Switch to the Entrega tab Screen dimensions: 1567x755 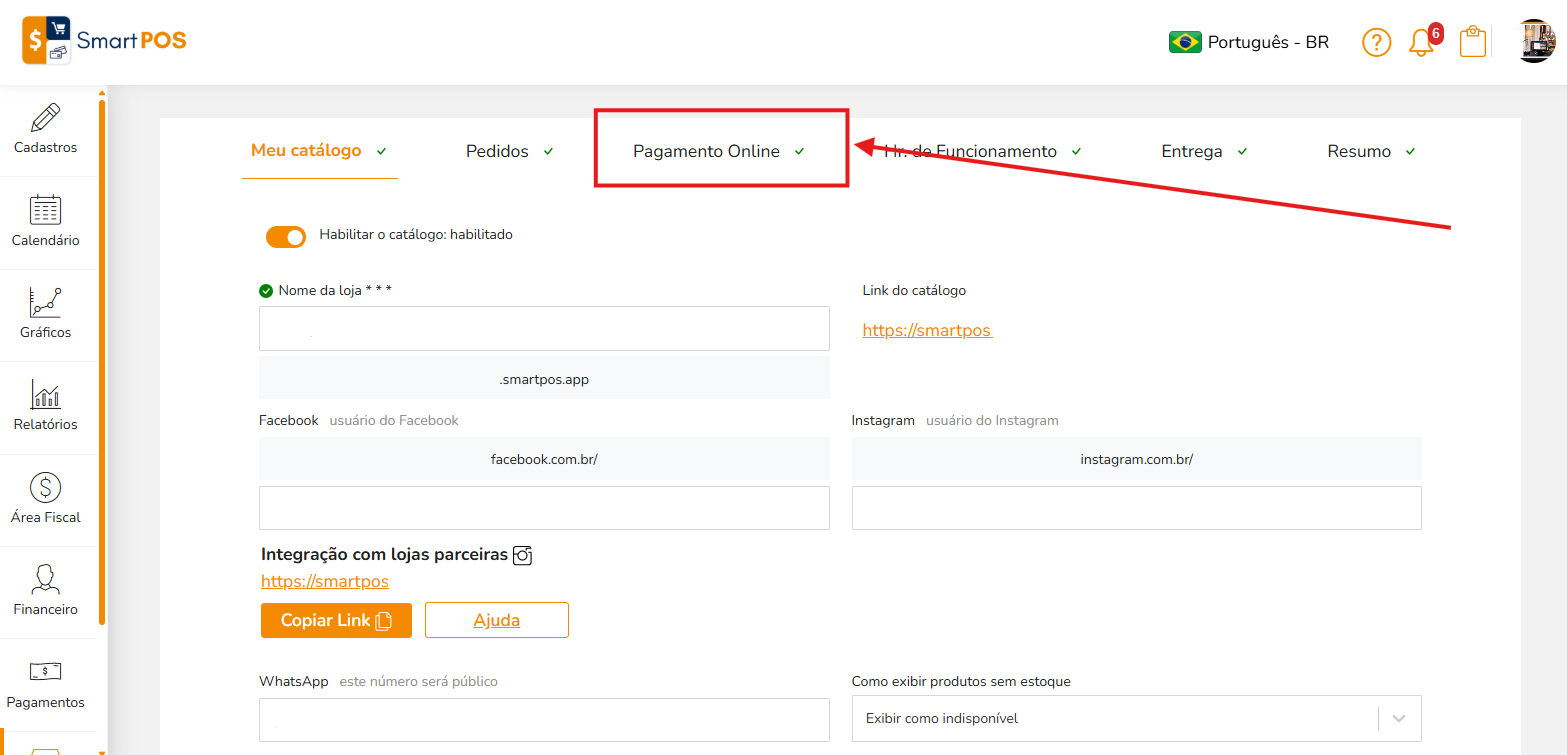coord(1192,152)
